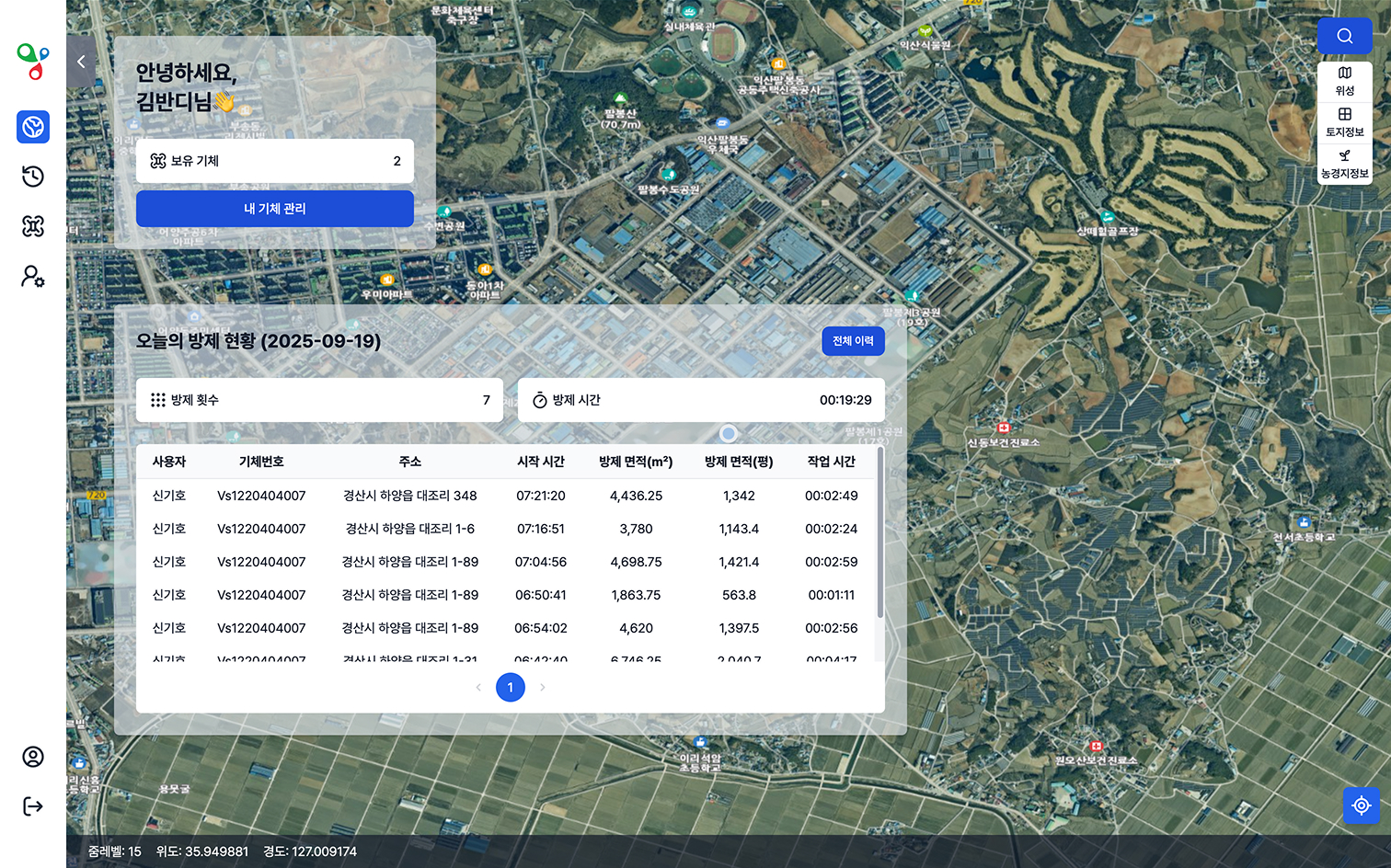Toggle the 위성 satellite map layer
1391x868 pixels.
coord(1344,81)
